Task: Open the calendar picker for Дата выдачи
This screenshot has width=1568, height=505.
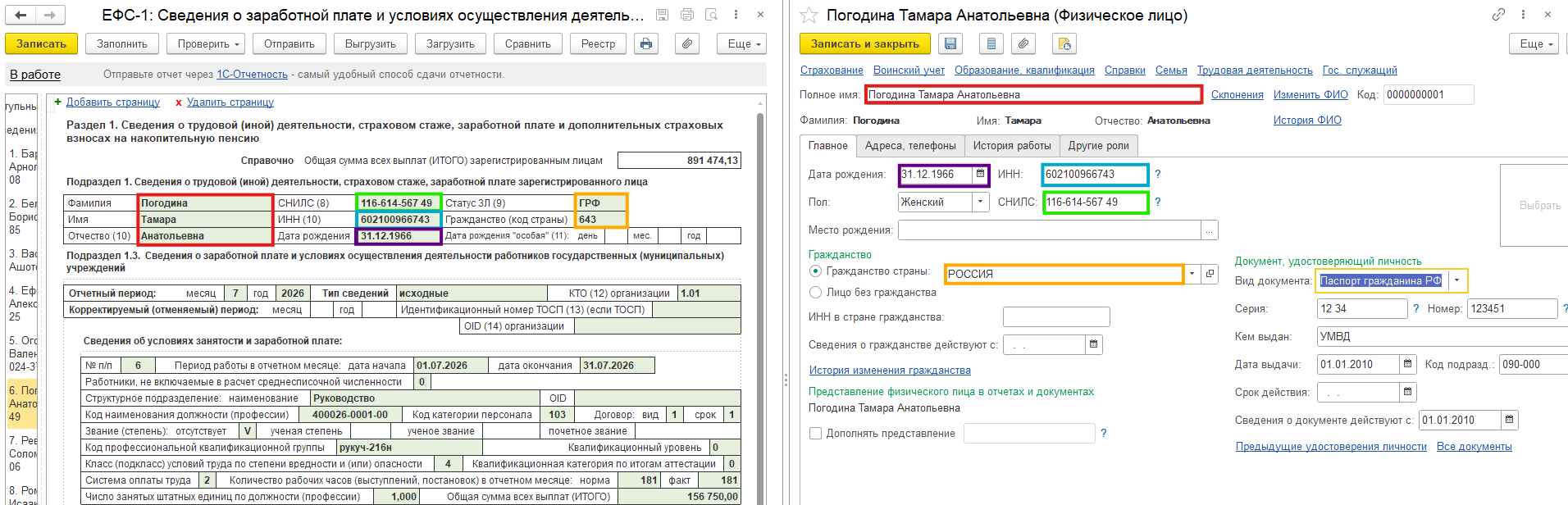Action: tap(1408, 365)
